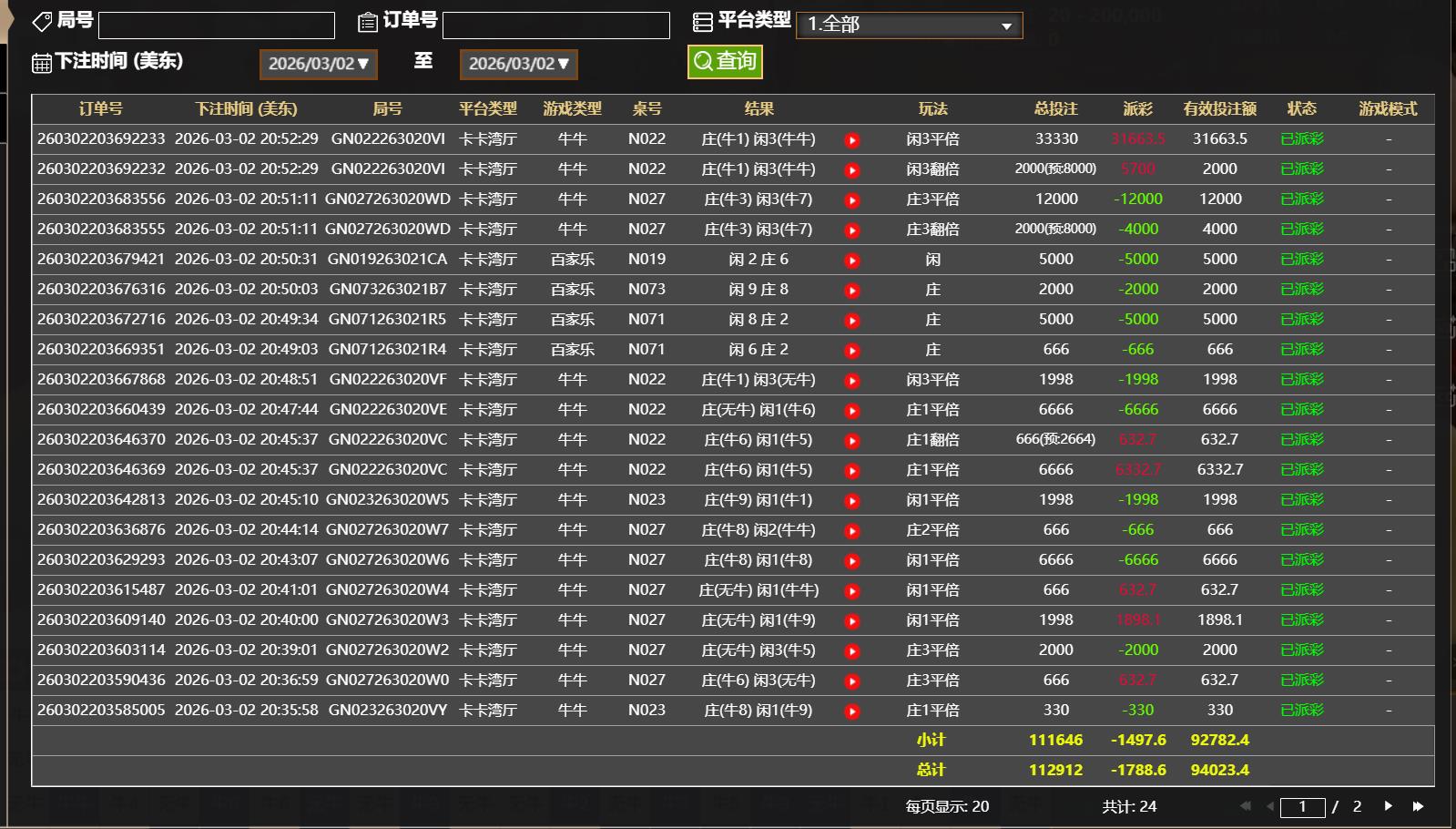Click replay icon for order 260302203585005

852,711
